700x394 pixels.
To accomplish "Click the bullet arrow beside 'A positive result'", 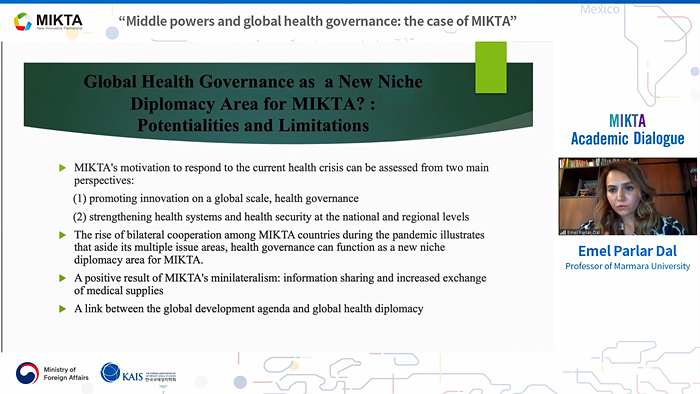I will [62, 278].
